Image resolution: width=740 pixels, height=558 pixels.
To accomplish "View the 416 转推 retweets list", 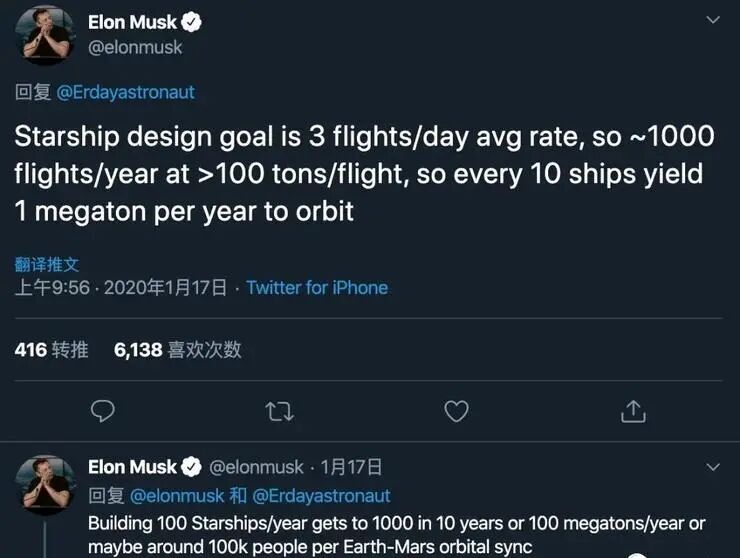I will [x=52, y=349].
